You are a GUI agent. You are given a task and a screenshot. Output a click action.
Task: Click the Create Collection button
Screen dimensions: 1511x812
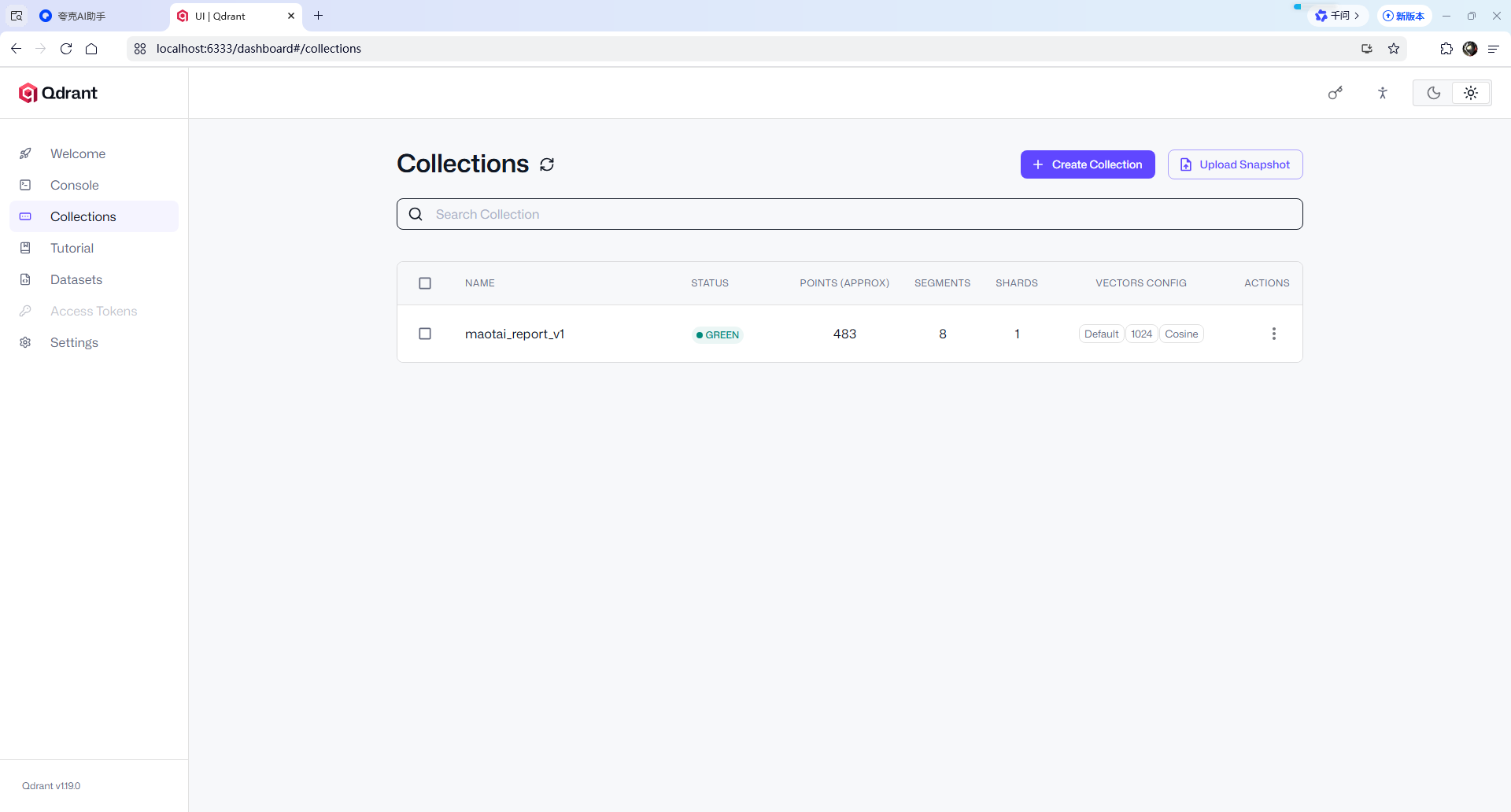(1088, 164)
